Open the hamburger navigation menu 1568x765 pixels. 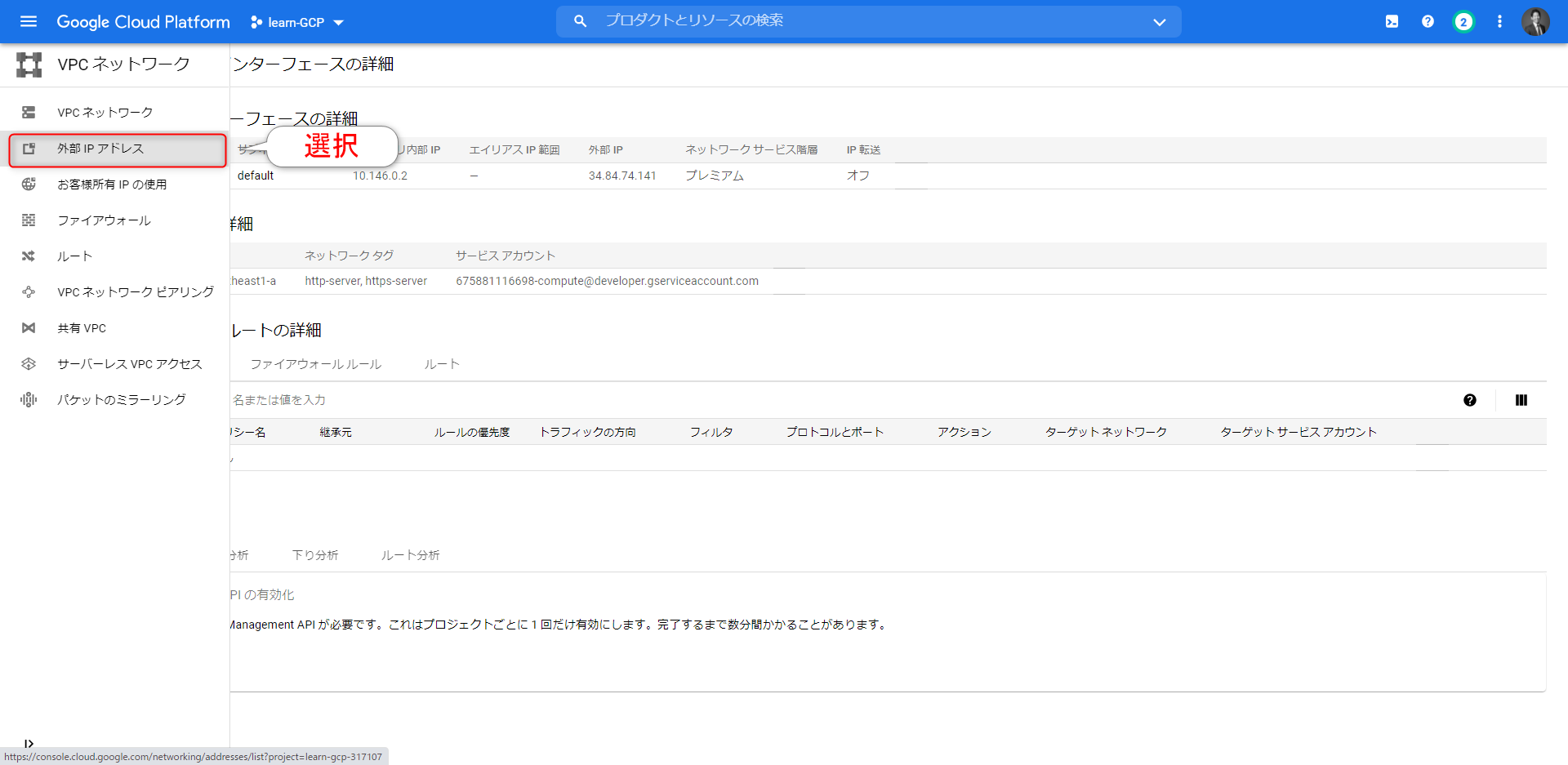coord(29,22)
